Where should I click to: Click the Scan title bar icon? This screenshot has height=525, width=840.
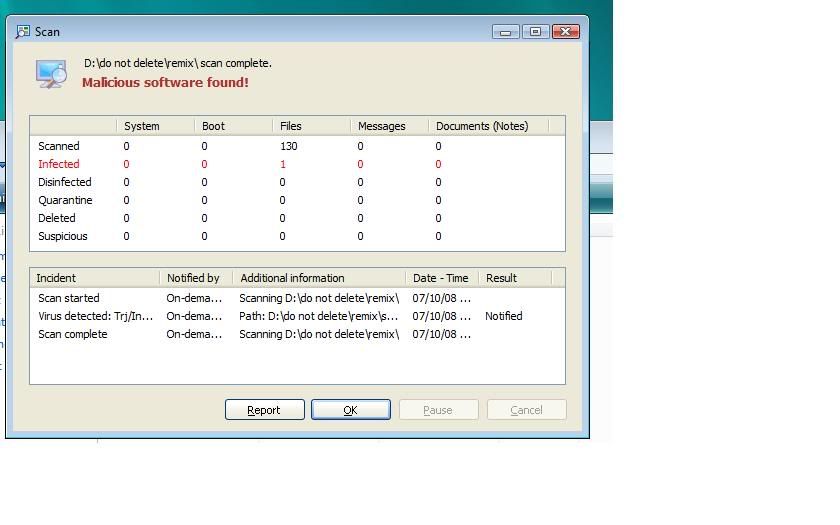pyautogui.click(x=23, y=32)
